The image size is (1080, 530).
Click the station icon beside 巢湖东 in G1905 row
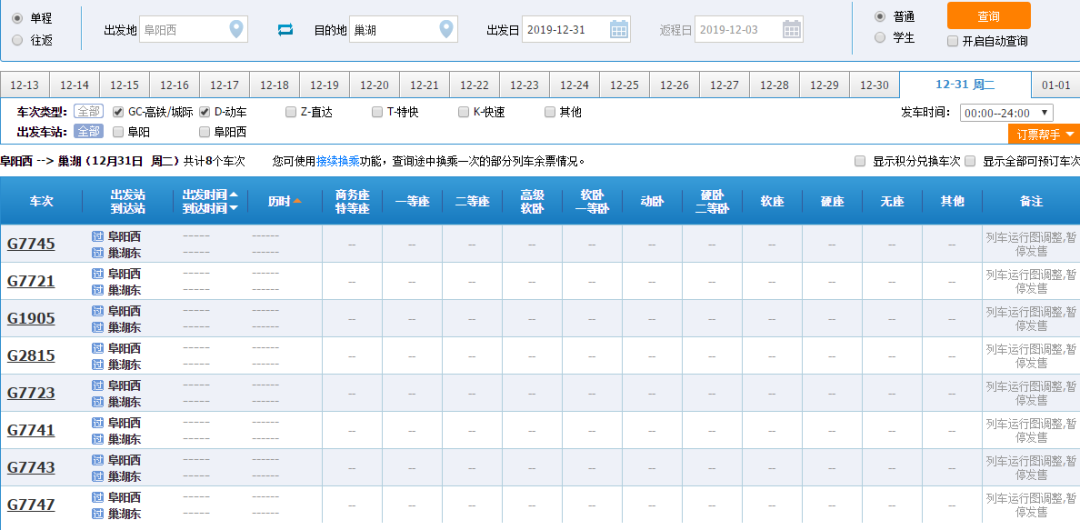pyautogui.click(x=98, y=327)
